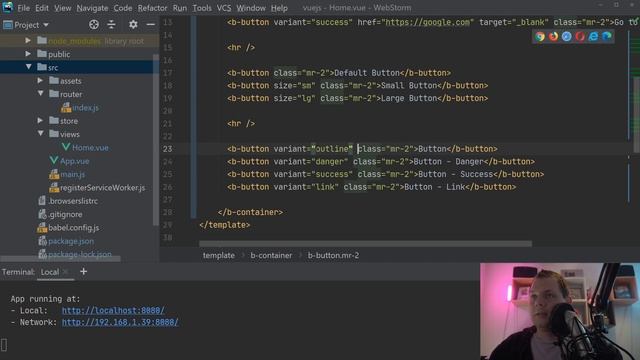Collapse the src folder arrow
This screenshot has width=640, height=360.
[28, 67]
